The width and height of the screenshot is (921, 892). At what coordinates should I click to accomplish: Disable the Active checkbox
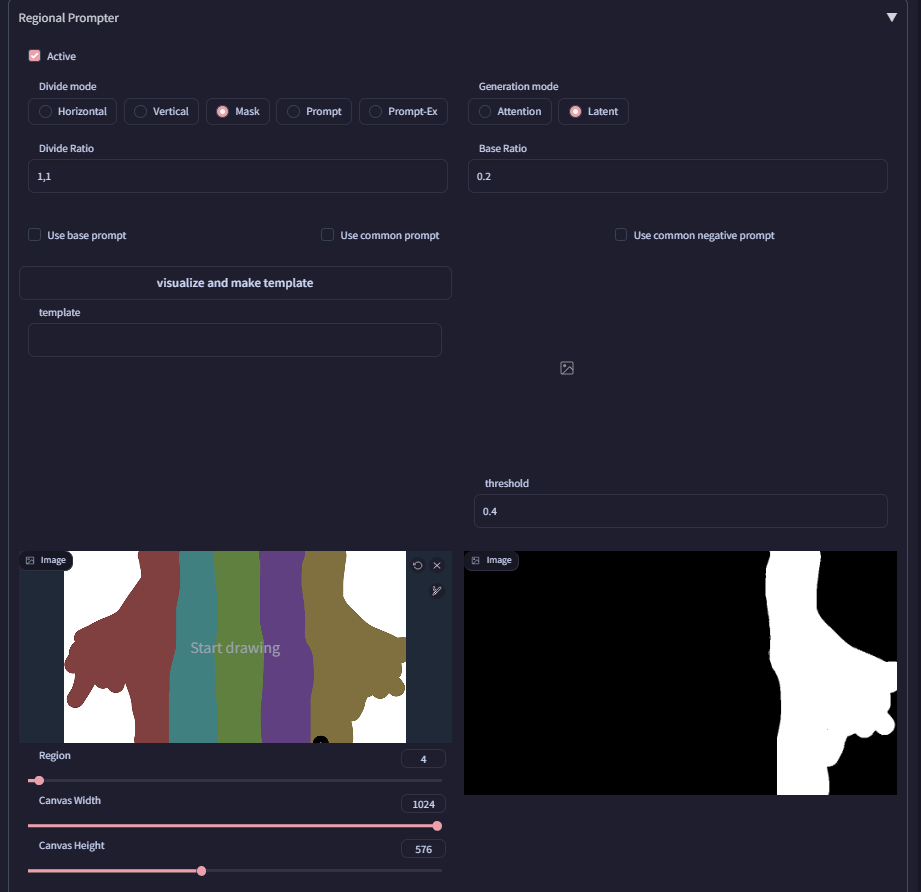click(x=34, y=56)
